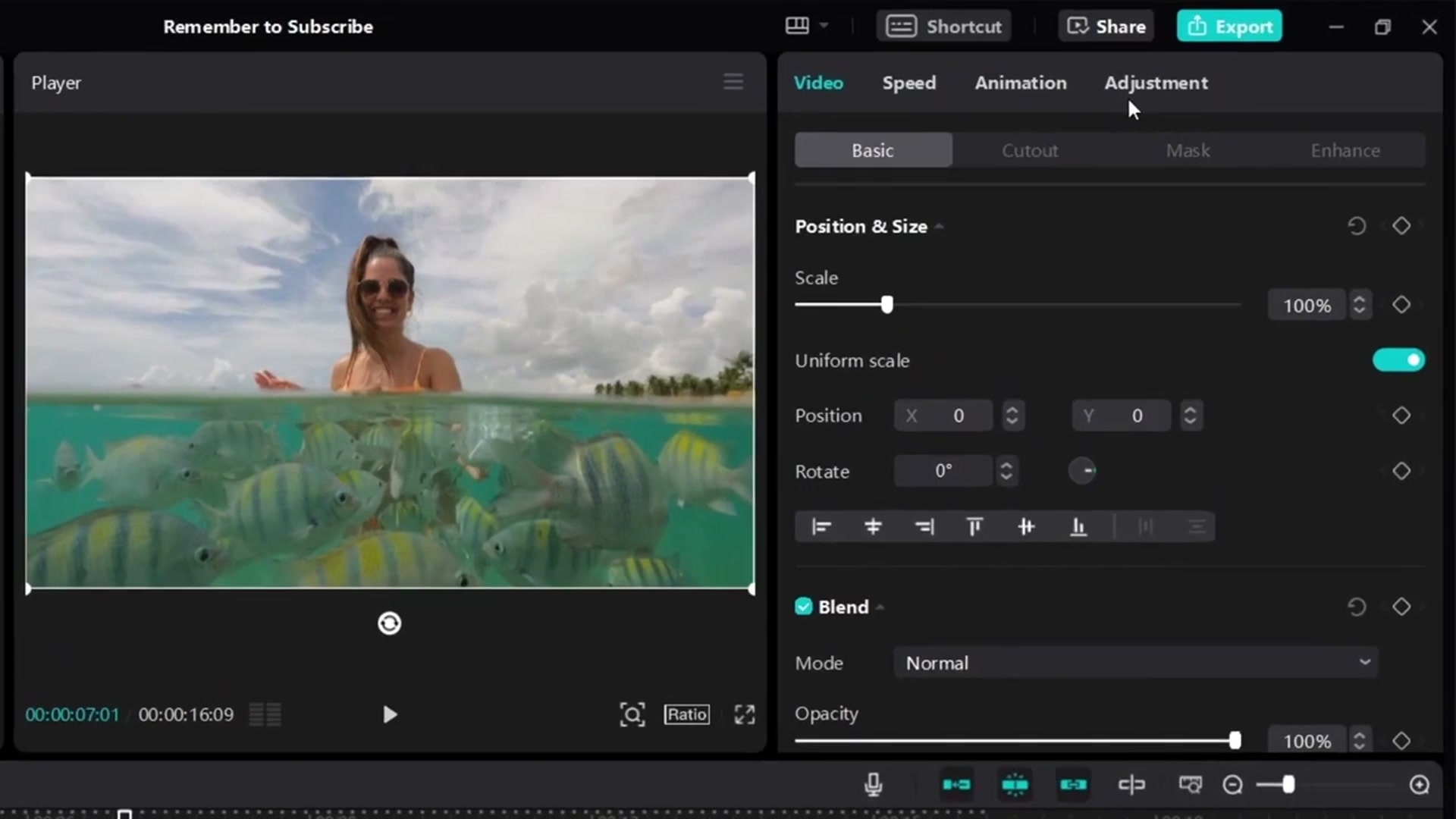The width and height of the screenshot is (1456, 819).
Task: Align clip to the left
Action: (x=821, y=526)
